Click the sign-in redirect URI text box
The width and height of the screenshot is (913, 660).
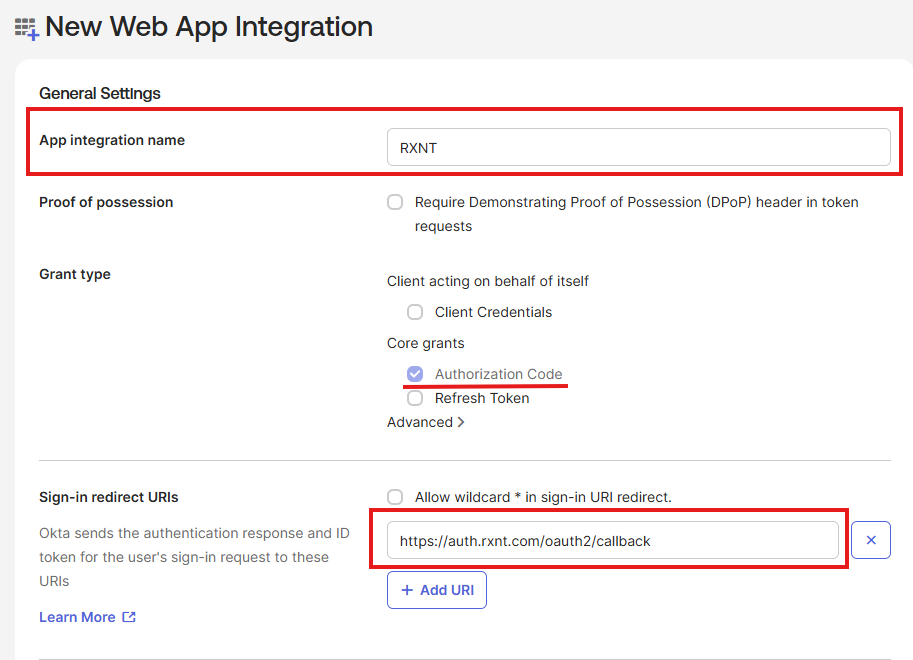(612, 540)
